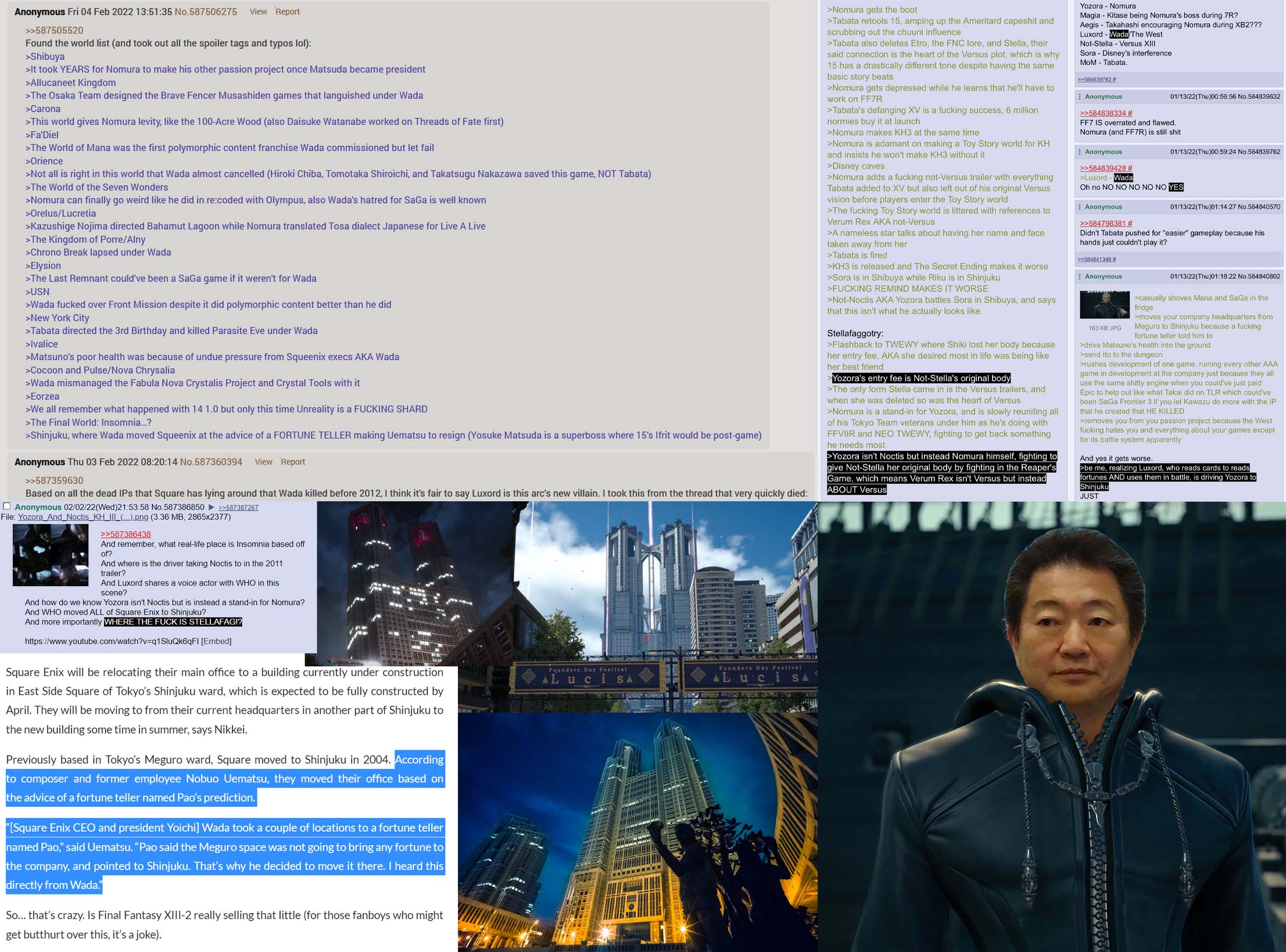1286x952 pixels.
Task: Click 'MoM - Tabata.' list line
Action: [x=1104, y=62]
